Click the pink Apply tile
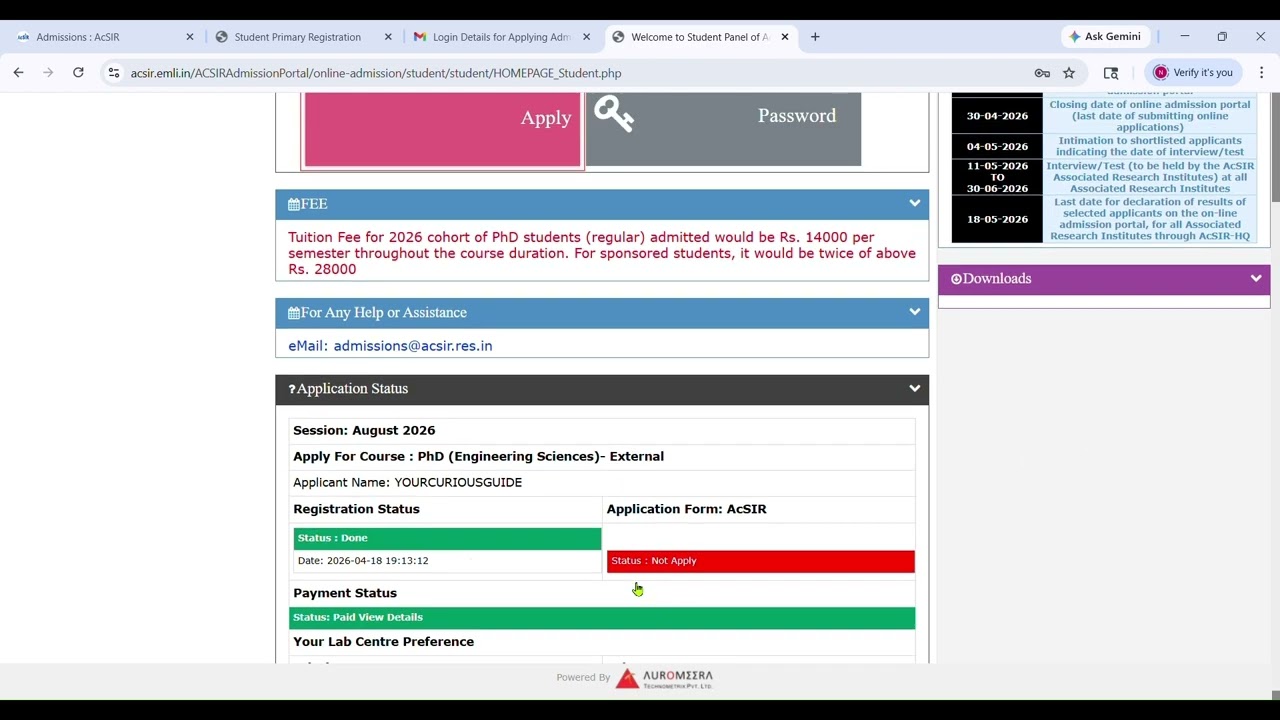Image resolution: width=1280 pixels, height=720 pixels. click(442, 129)
